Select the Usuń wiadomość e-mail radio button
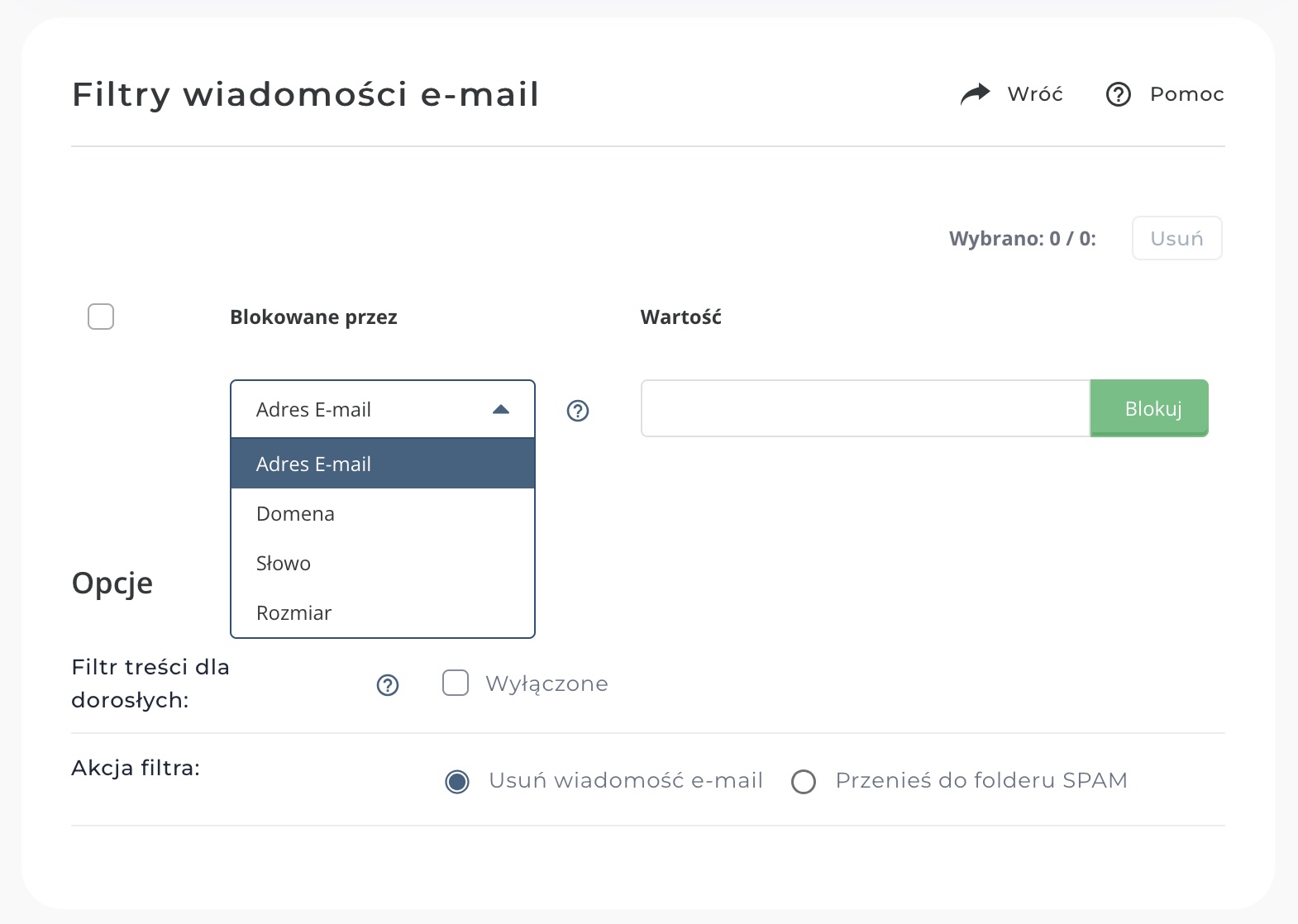Screen dimensions: 1298x924 pyautogui.click(x=457, y=781)
